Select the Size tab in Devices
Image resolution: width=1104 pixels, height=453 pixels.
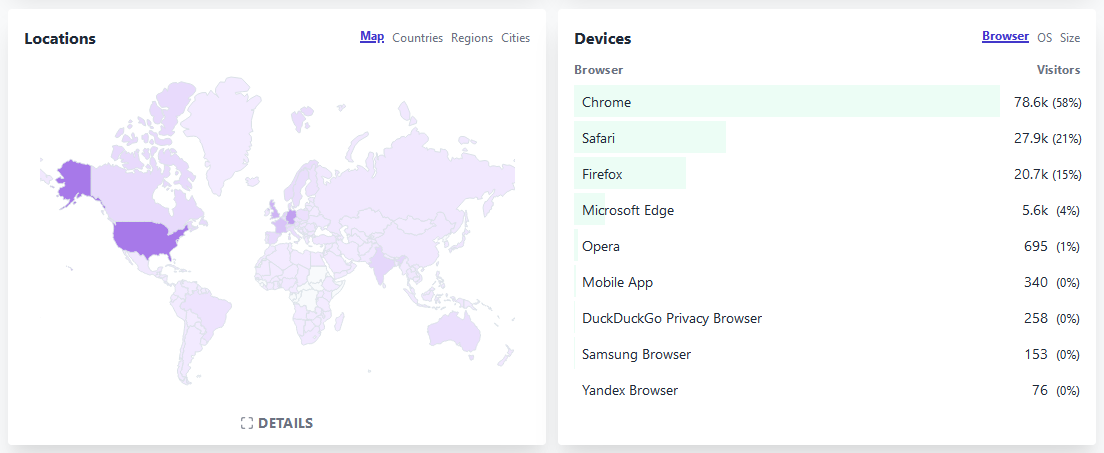pyautogui.click(x=1070, y=38)
